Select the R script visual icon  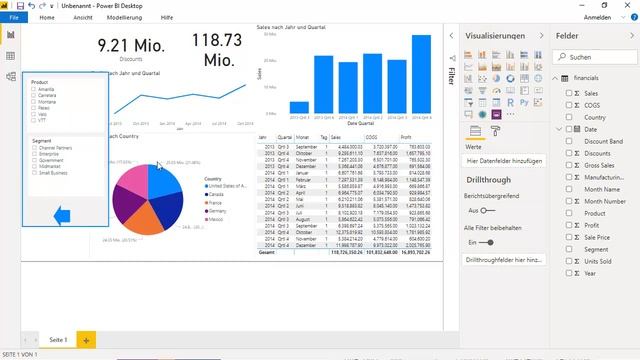pos(510,102)
